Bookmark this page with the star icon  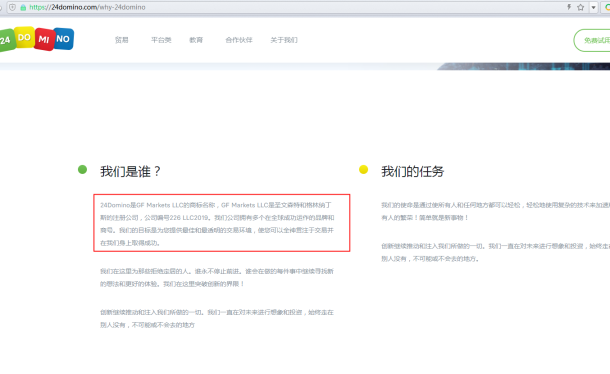(x=580, y=7)
